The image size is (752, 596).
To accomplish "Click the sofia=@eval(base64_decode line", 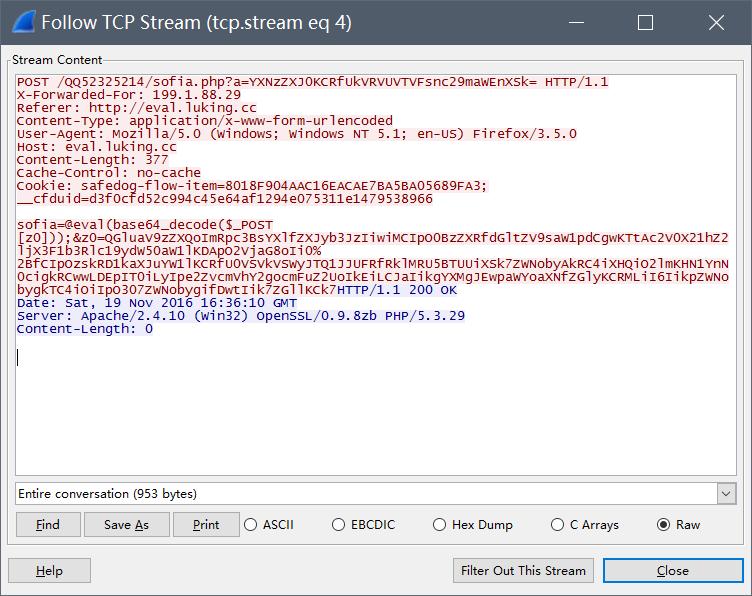I will pyautogui.click(x=145, y=225).
